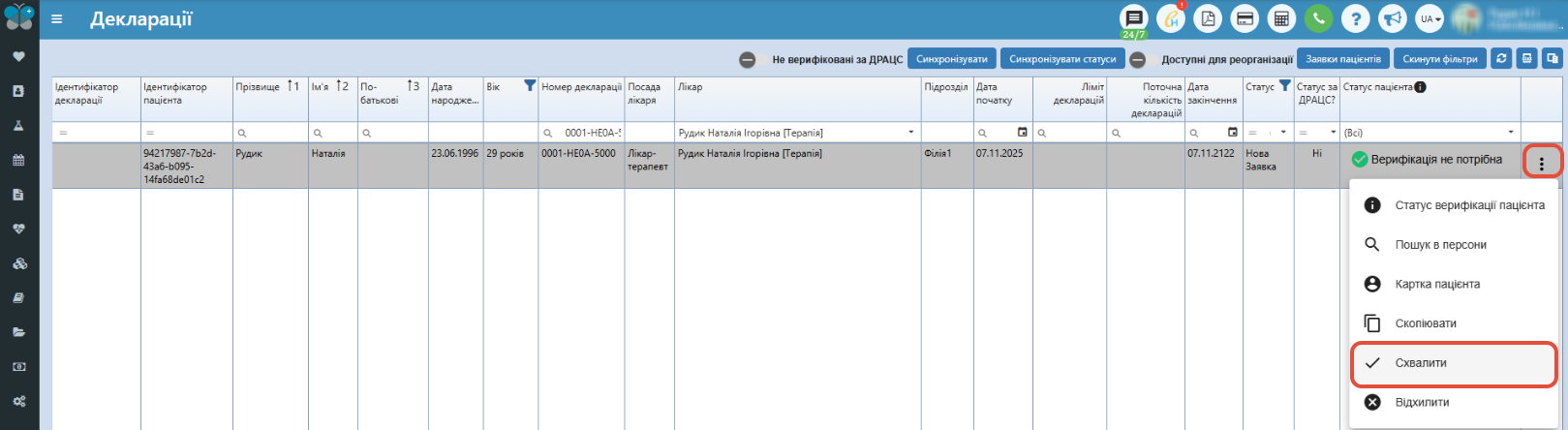Open the cubes sidebar icon
This screenshot has height=430, width=1568.
(18, 263)
